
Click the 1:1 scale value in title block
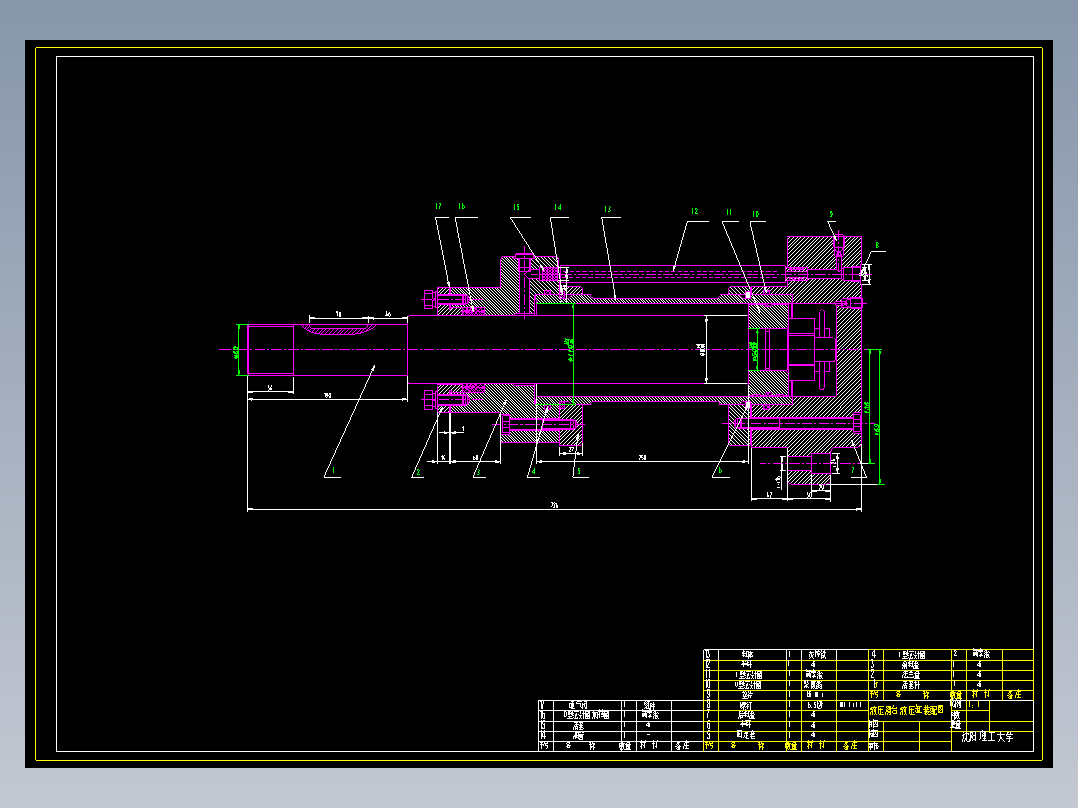(975, 704)
